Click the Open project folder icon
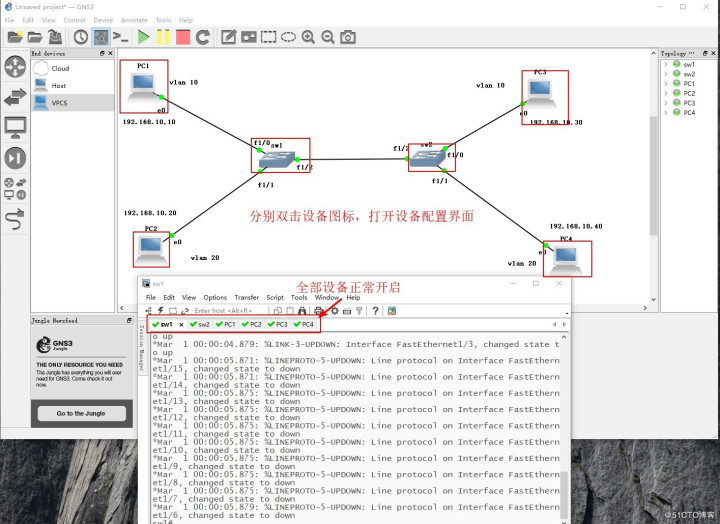The width and height of the screenshot is (720, 524). click(x=35, y=37)
